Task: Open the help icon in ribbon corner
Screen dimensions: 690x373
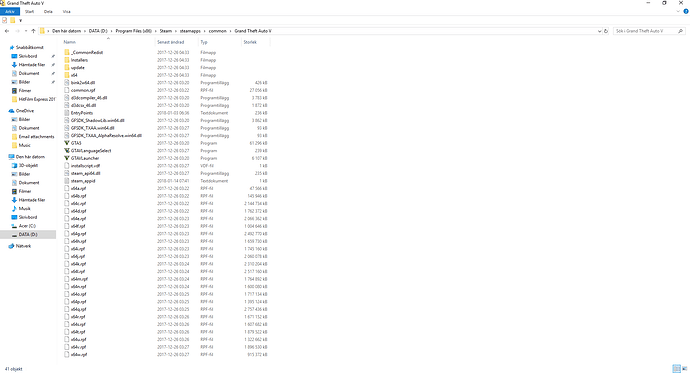Action: (x=686, y=11)
